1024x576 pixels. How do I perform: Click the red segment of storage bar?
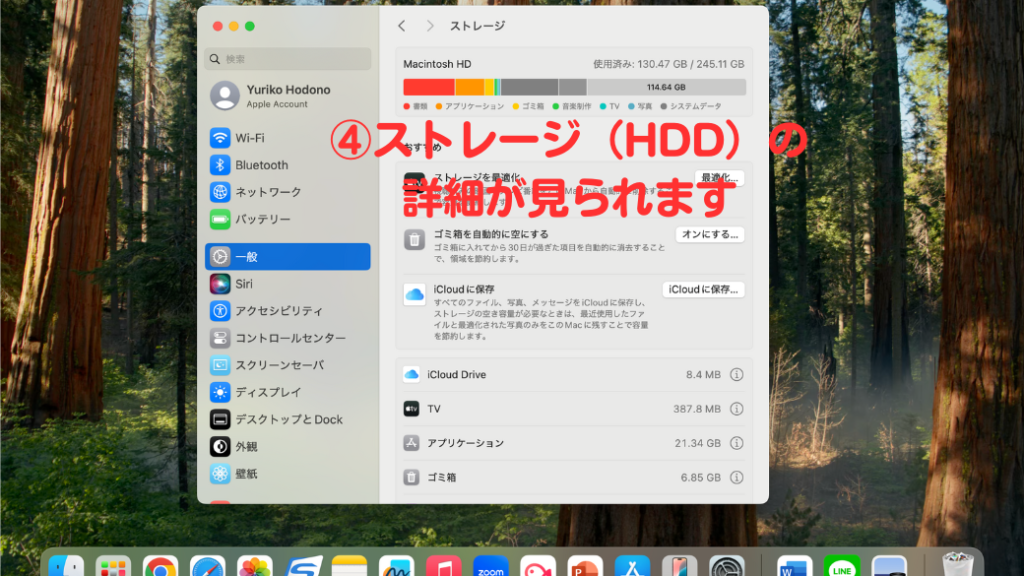click(428, 87)
